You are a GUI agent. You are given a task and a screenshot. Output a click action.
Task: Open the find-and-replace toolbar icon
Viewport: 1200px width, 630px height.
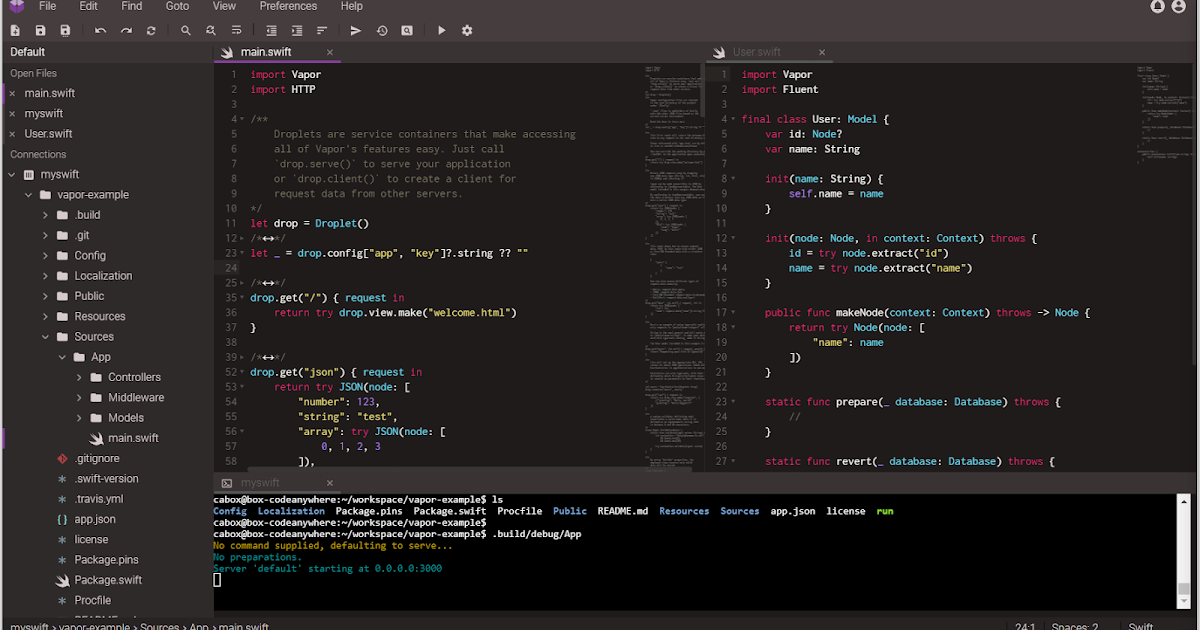(x=211, y=31)
